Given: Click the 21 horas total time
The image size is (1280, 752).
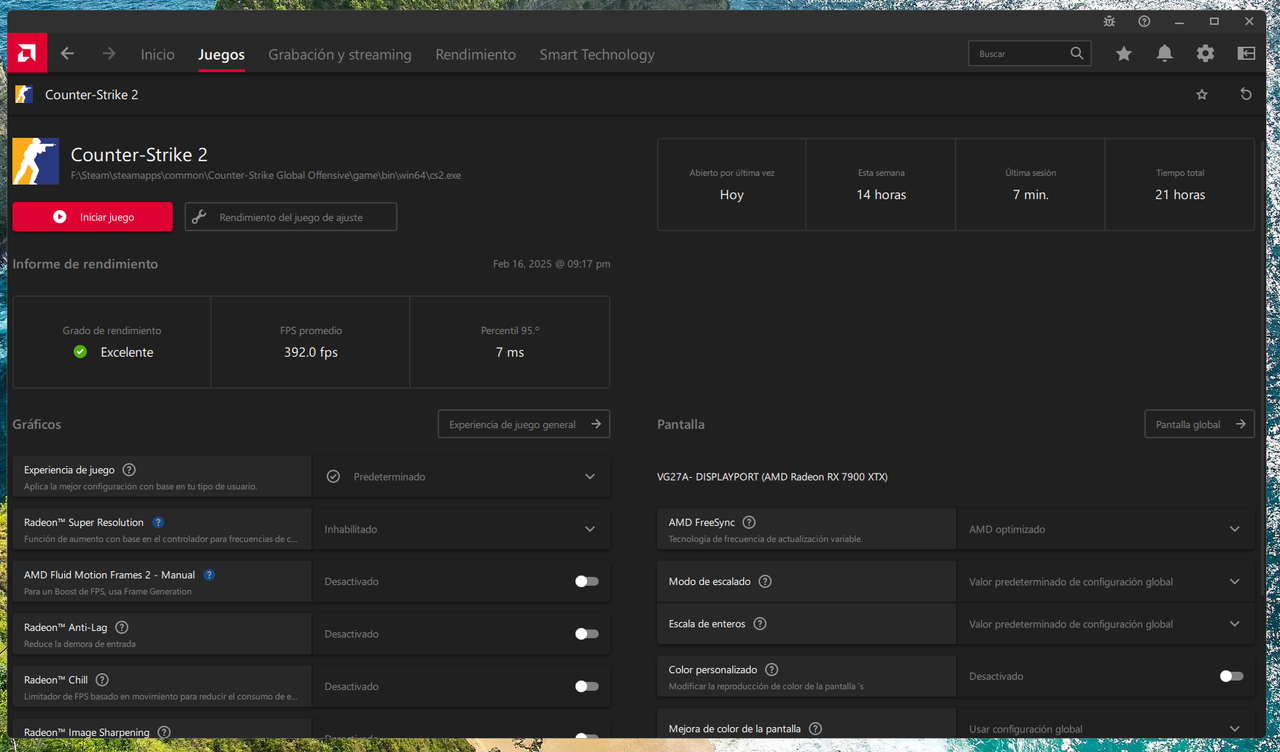Looking at the screenshot, I should click(x=1180, y=195).
